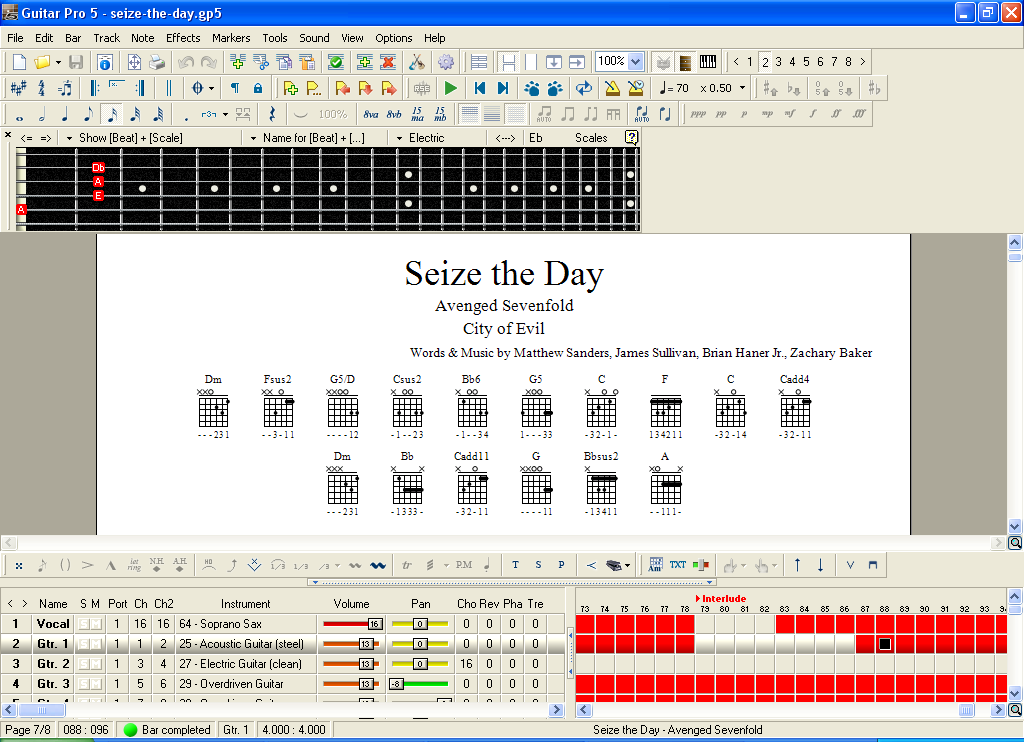Screen dimensions: 1024x742
Task: Go to page 8 in the page selector
Action: [x=848, y=62]
